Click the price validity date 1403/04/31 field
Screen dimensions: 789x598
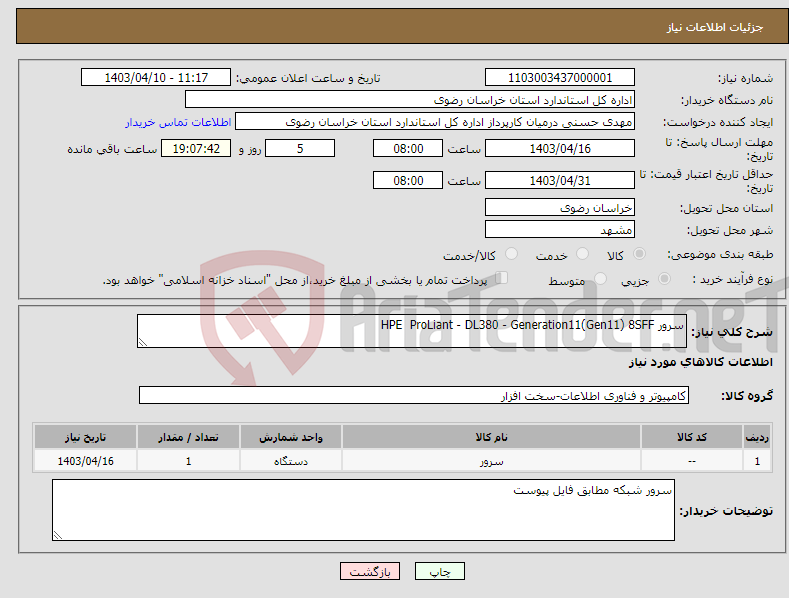(x=560, y=180)
